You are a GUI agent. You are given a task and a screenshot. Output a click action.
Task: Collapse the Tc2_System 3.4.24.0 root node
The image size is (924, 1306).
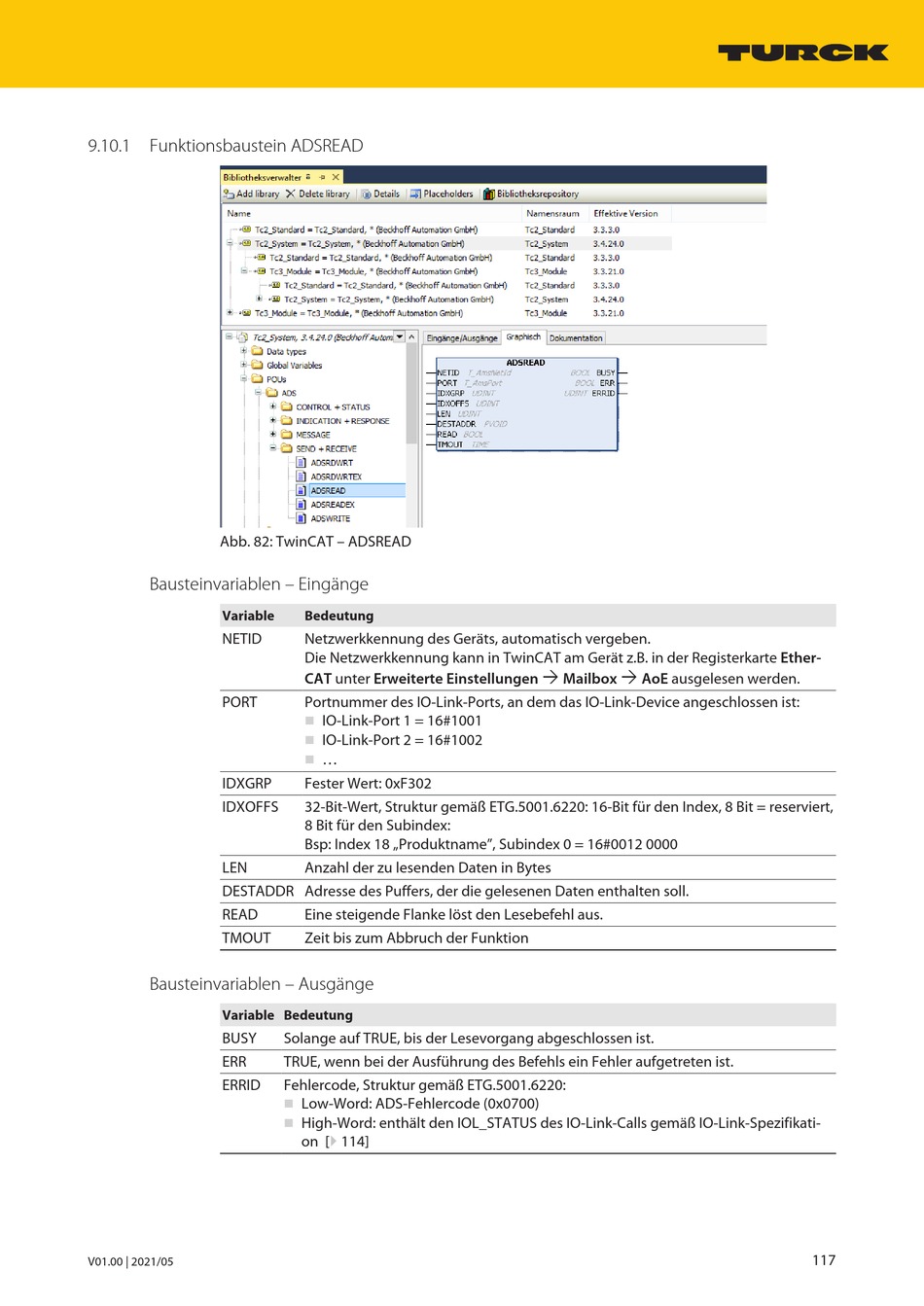click(230, 337)
